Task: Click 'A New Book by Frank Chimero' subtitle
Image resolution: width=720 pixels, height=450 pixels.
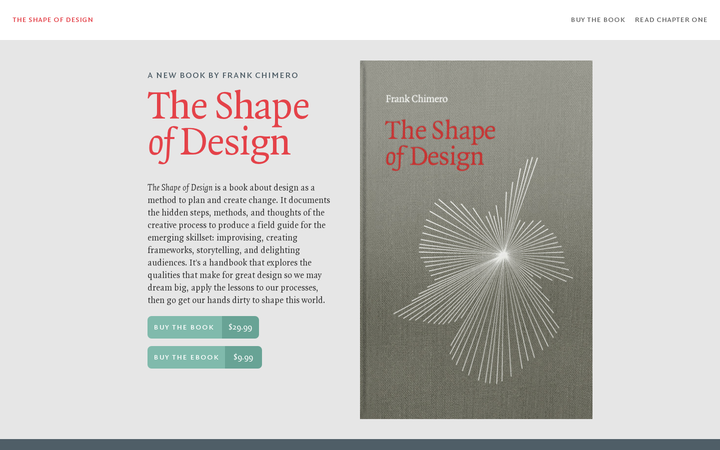Action: 223,75
